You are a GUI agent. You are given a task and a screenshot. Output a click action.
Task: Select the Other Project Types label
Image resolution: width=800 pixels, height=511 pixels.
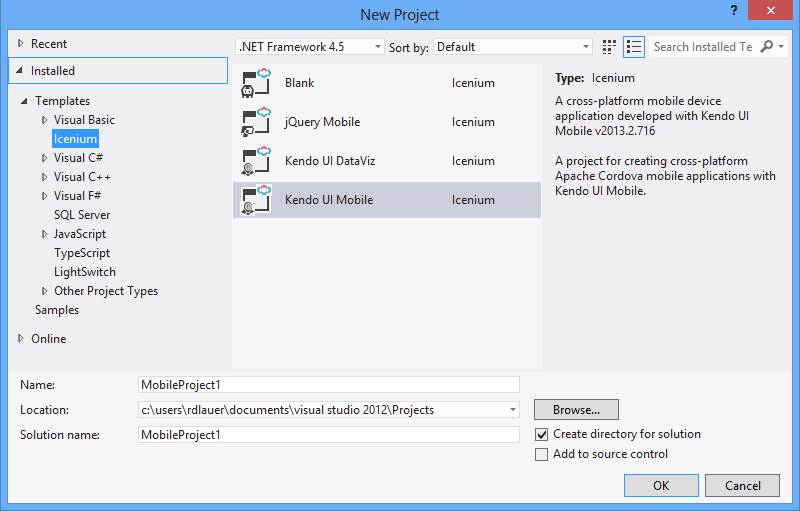[106, 291]
